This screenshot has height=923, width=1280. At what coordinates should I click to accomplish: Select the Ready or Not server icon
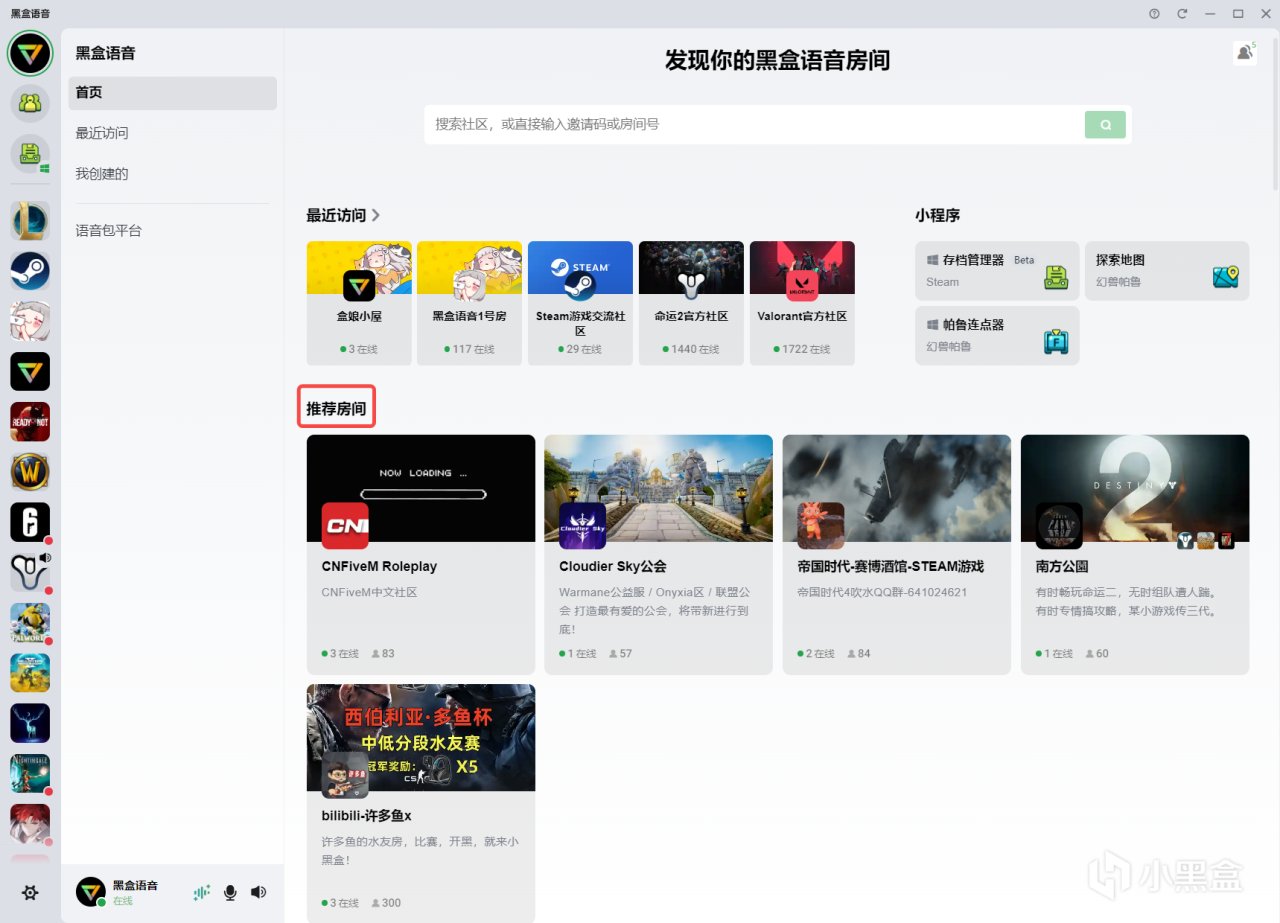click(x=30, y=422)
